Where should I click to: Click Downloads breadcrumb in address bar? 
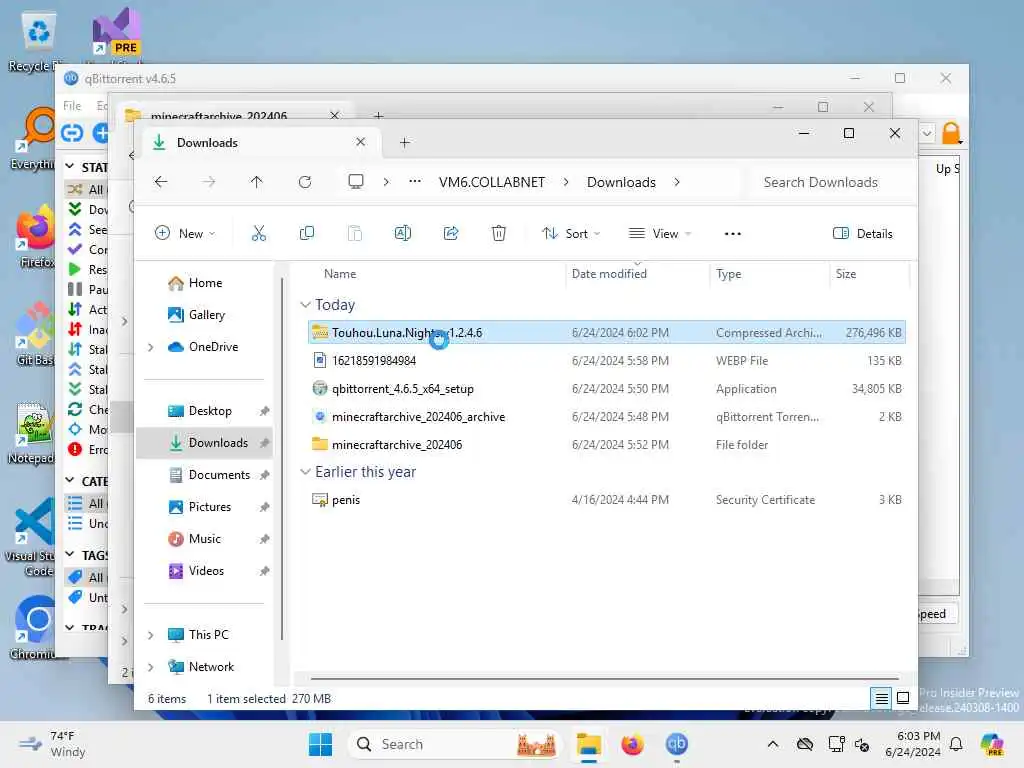point(621,182)
